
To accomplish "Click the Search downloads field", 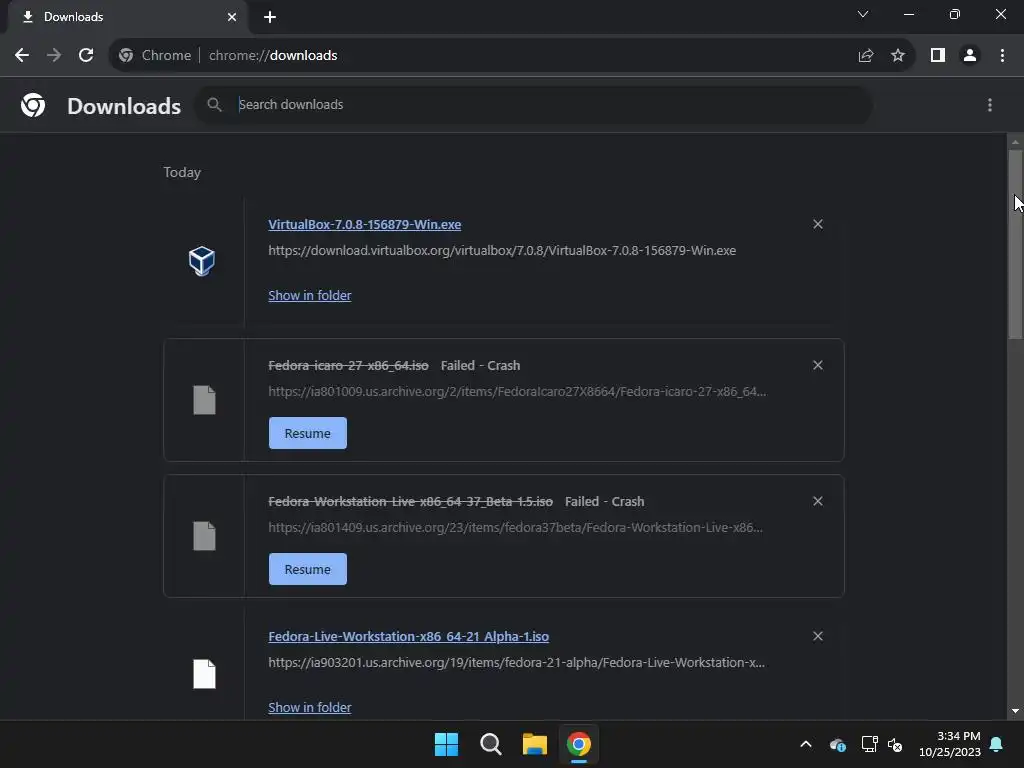I will click(536, 104).
